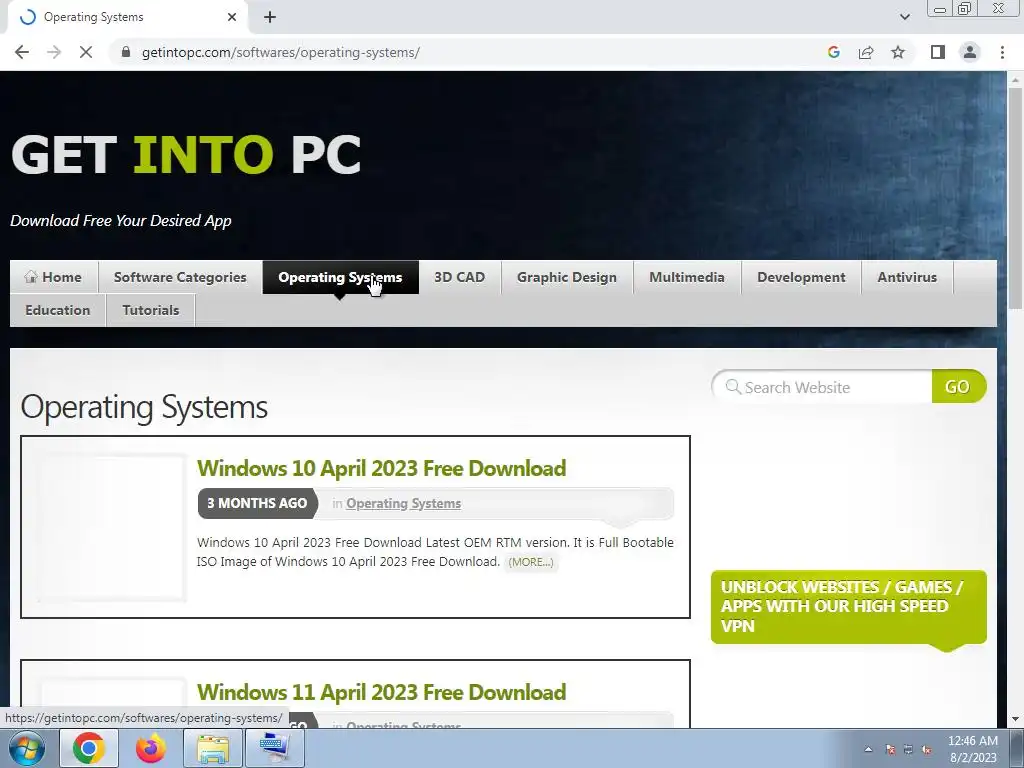1024x768 pixels.
Task: Share this page via share icon
Action: 866,52
